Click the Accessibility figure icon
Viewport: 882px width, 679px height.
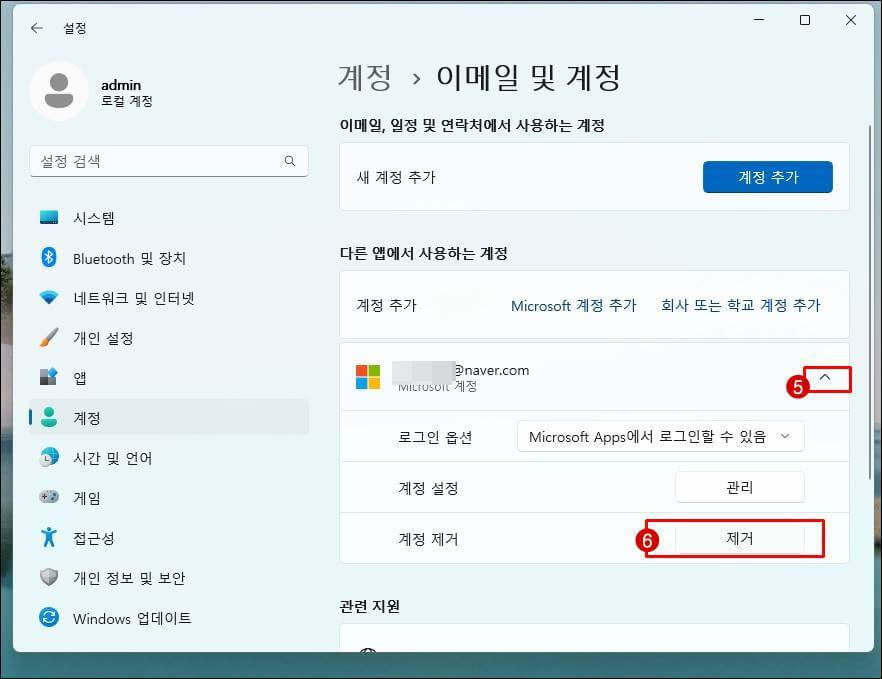tap(49, 537)
